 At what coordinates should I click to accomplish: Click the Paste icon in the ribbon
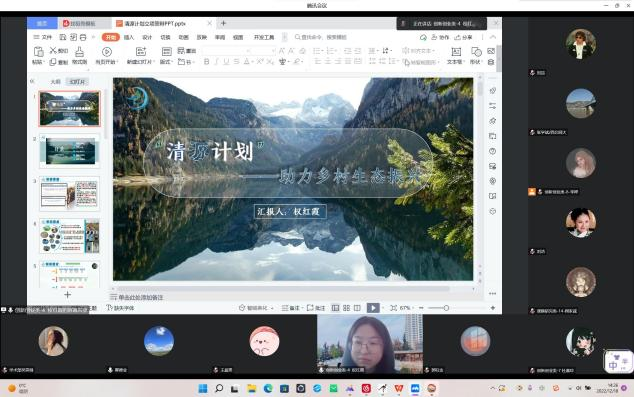tap(38, 52)
